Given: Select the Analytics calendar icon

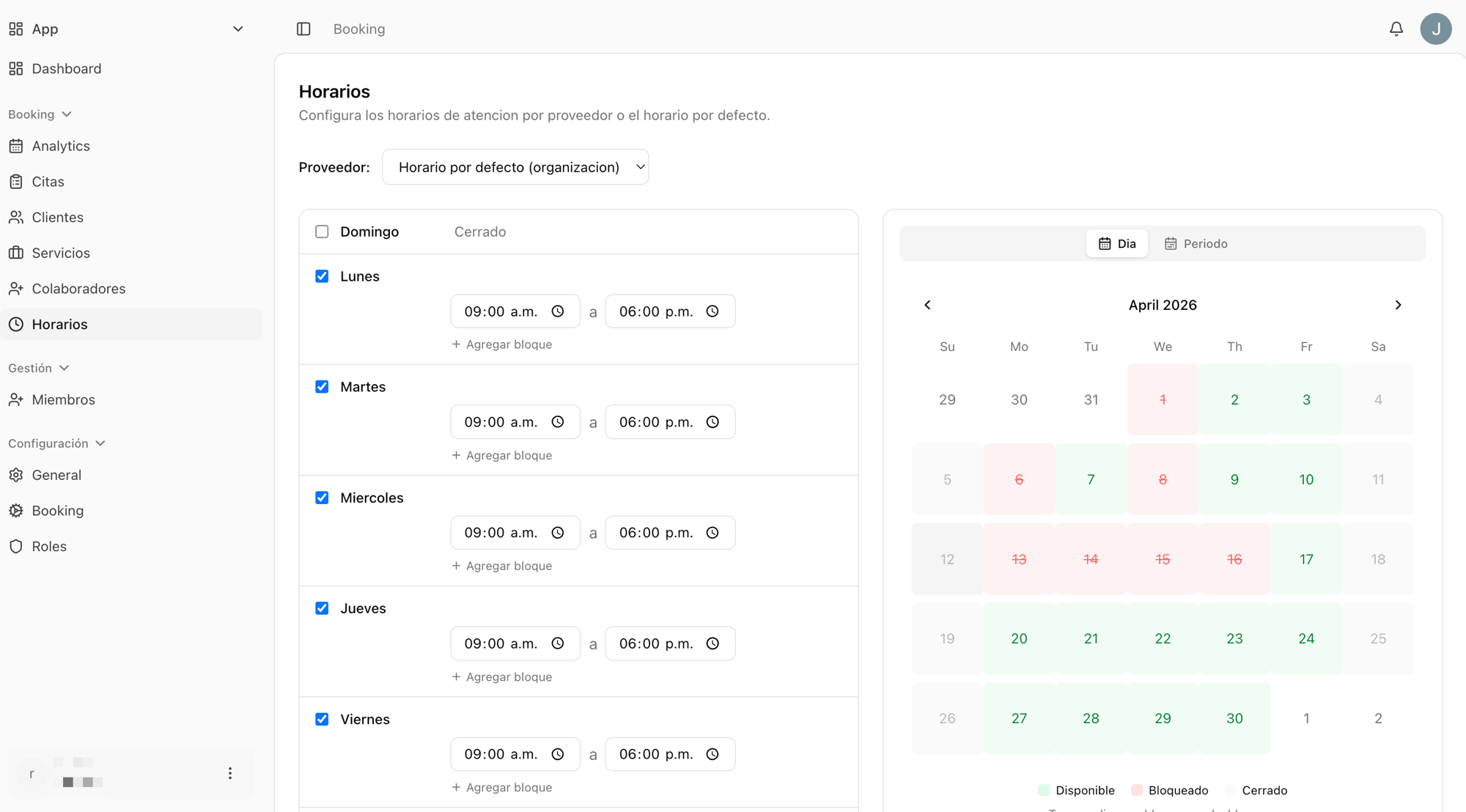Looking at the screenshot, I should pos(16,146).
